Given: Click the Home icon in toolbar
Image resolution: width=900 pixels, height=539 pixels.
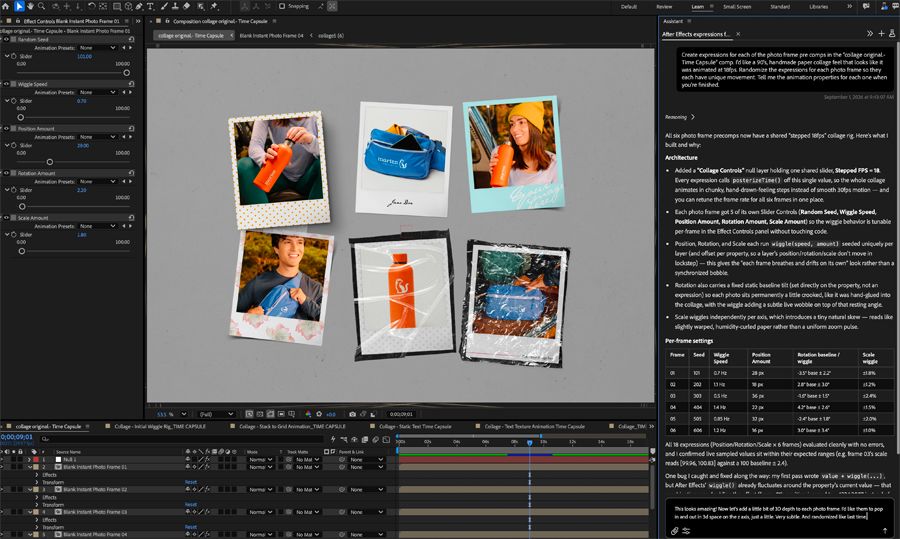Looking at the screenshot, I should tap(6, 6).
